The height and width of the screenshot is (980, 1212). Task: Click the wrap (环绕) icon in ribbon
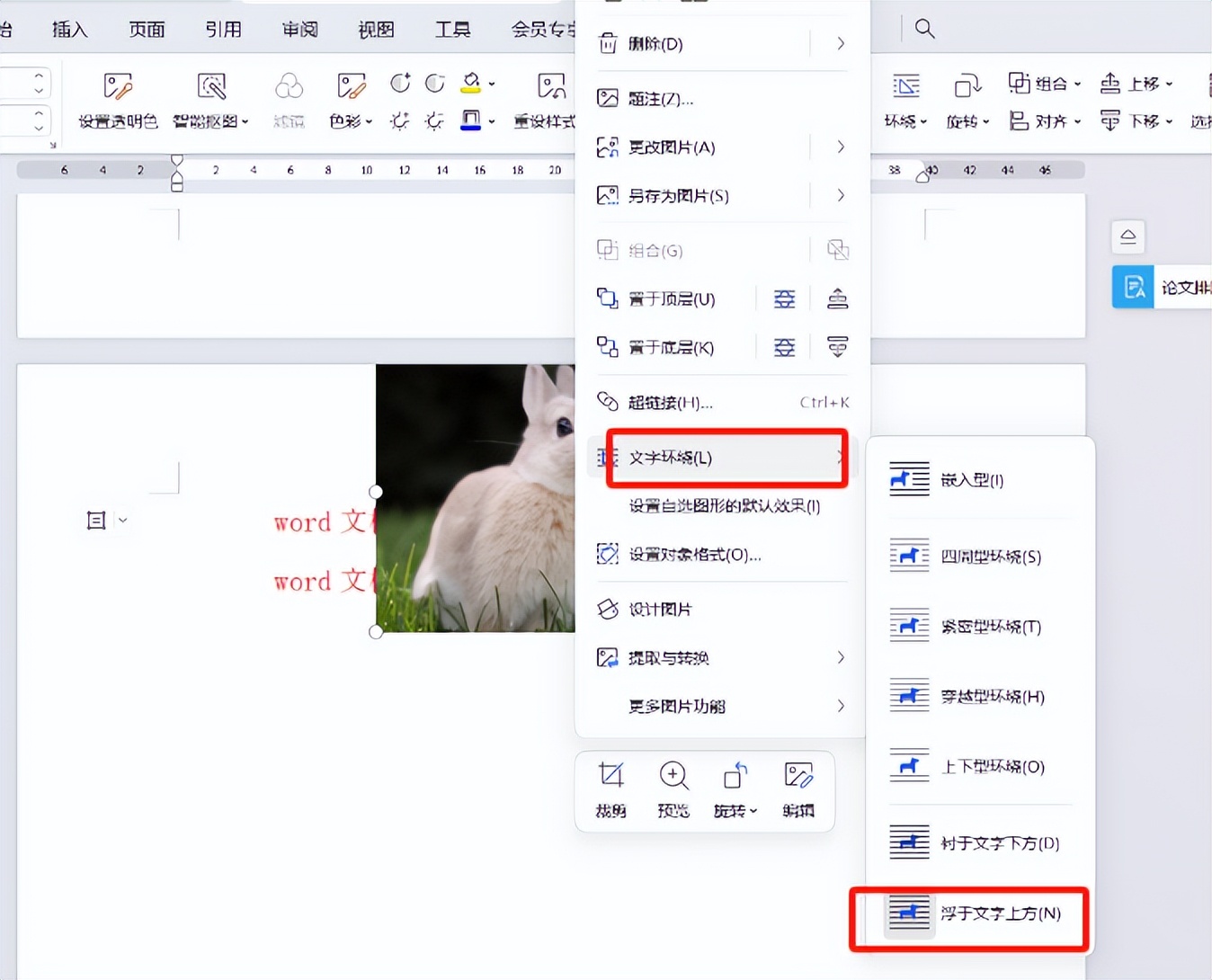pos(905,87)
